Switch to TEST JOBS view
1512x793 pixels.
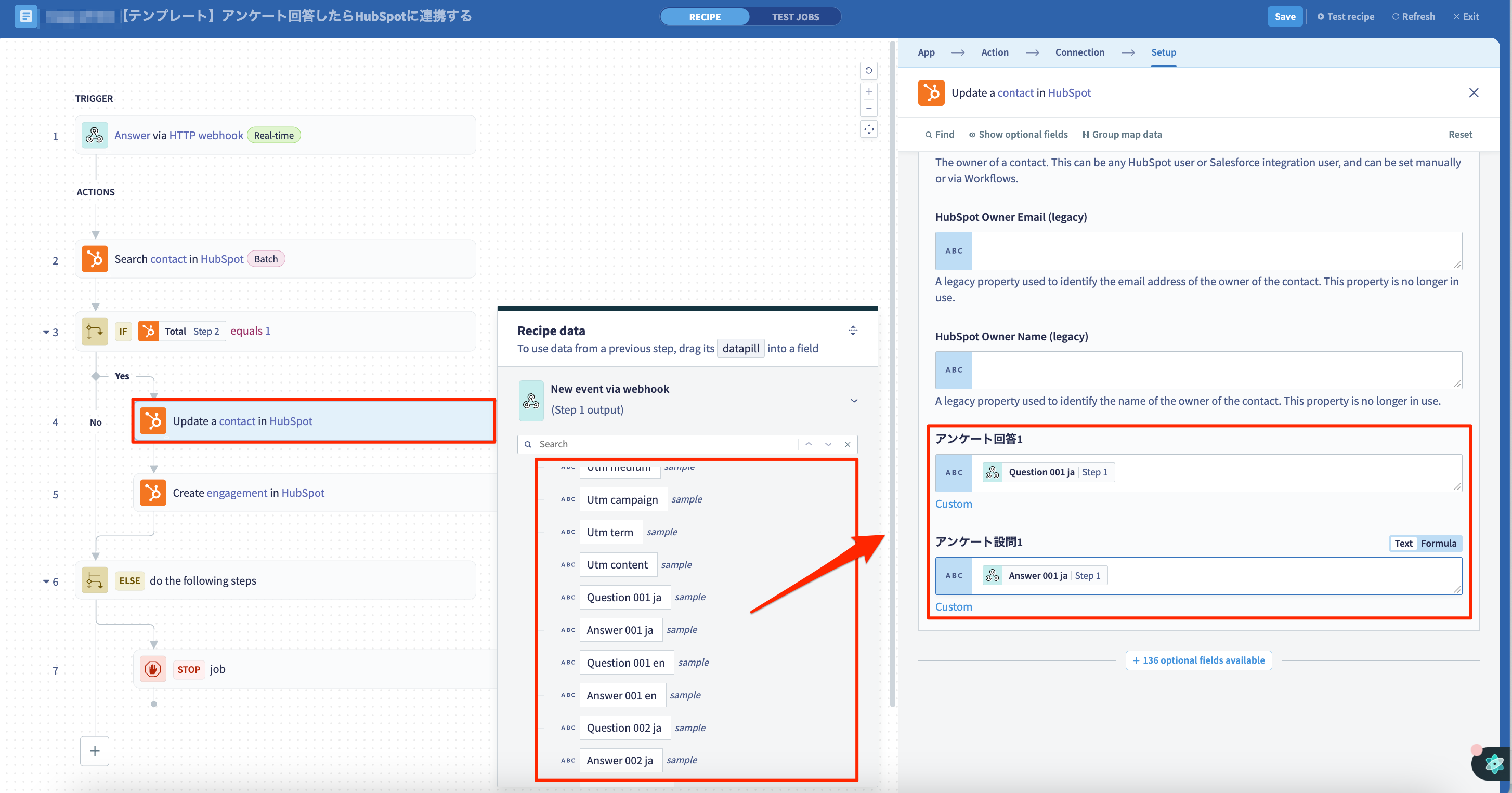pos(796,17)
